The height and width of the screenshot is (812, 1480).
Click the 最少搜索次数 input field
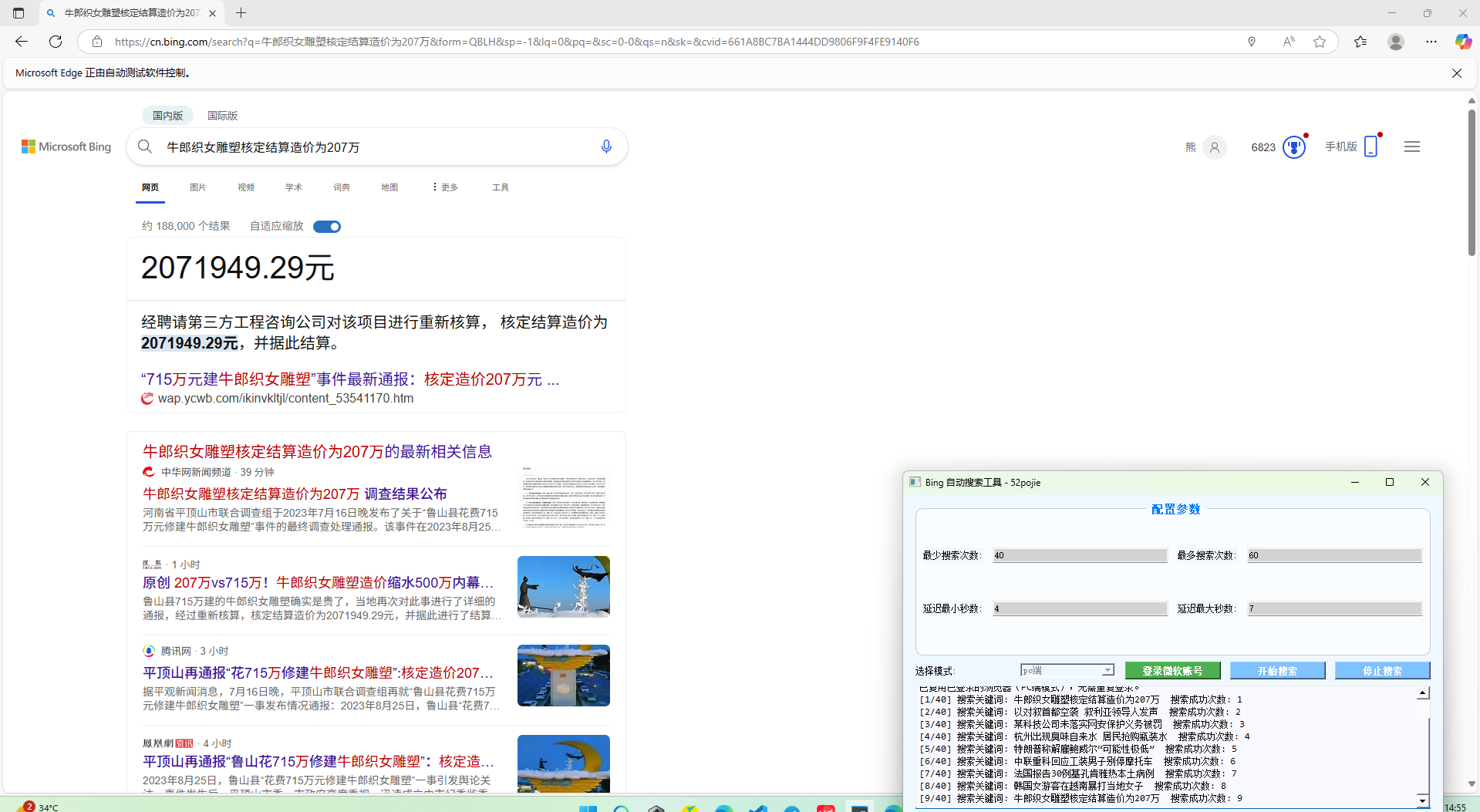click(1080, 555)
